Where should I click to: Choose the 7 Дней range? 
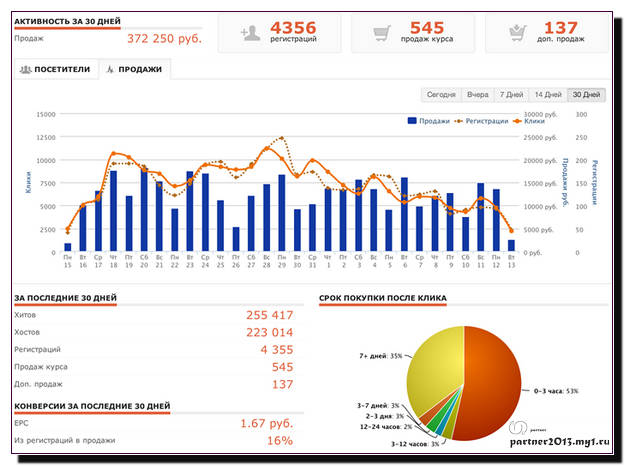click(511, 95)
